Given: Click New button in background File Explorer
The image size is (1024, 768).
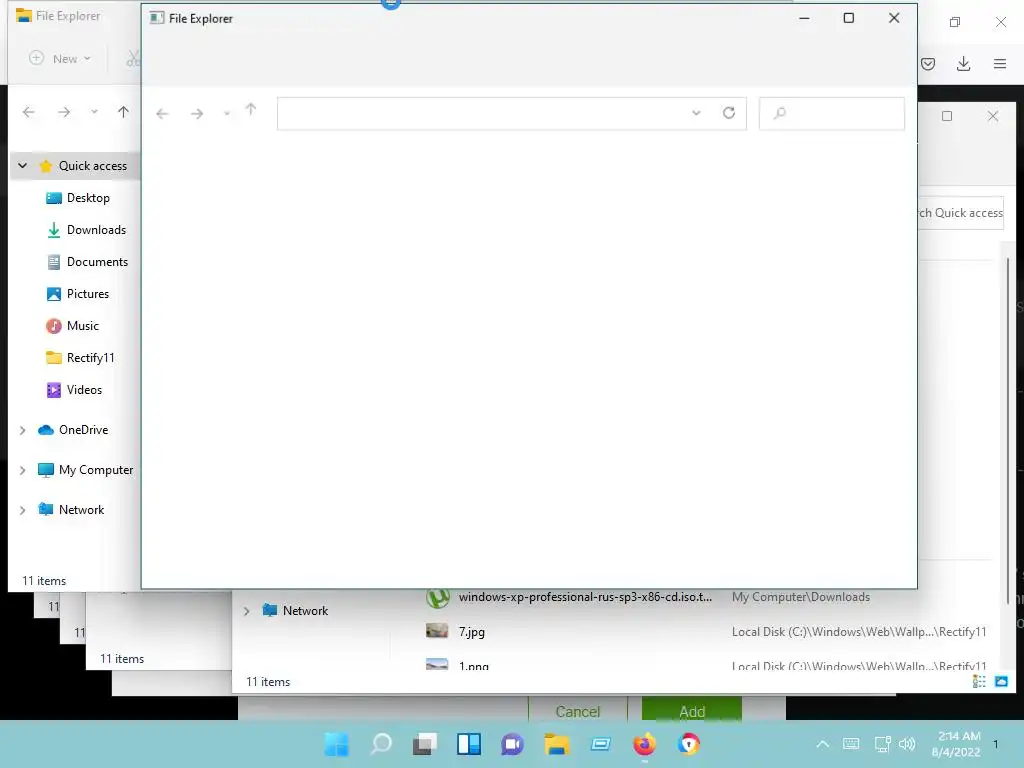Looking at the screenshot, I should click(60, 58).
